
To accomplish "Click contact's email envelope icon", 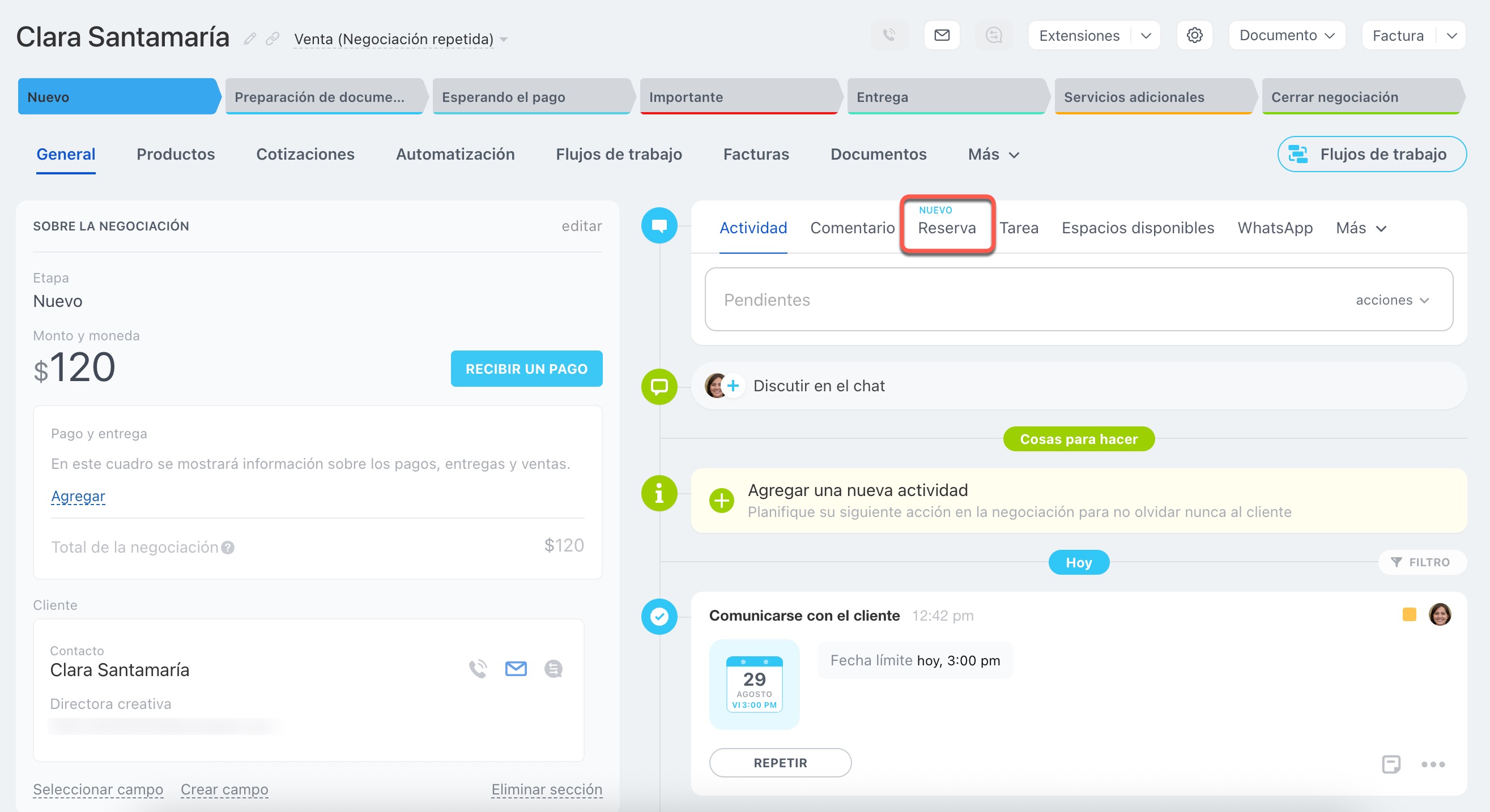I will (516, 669).
